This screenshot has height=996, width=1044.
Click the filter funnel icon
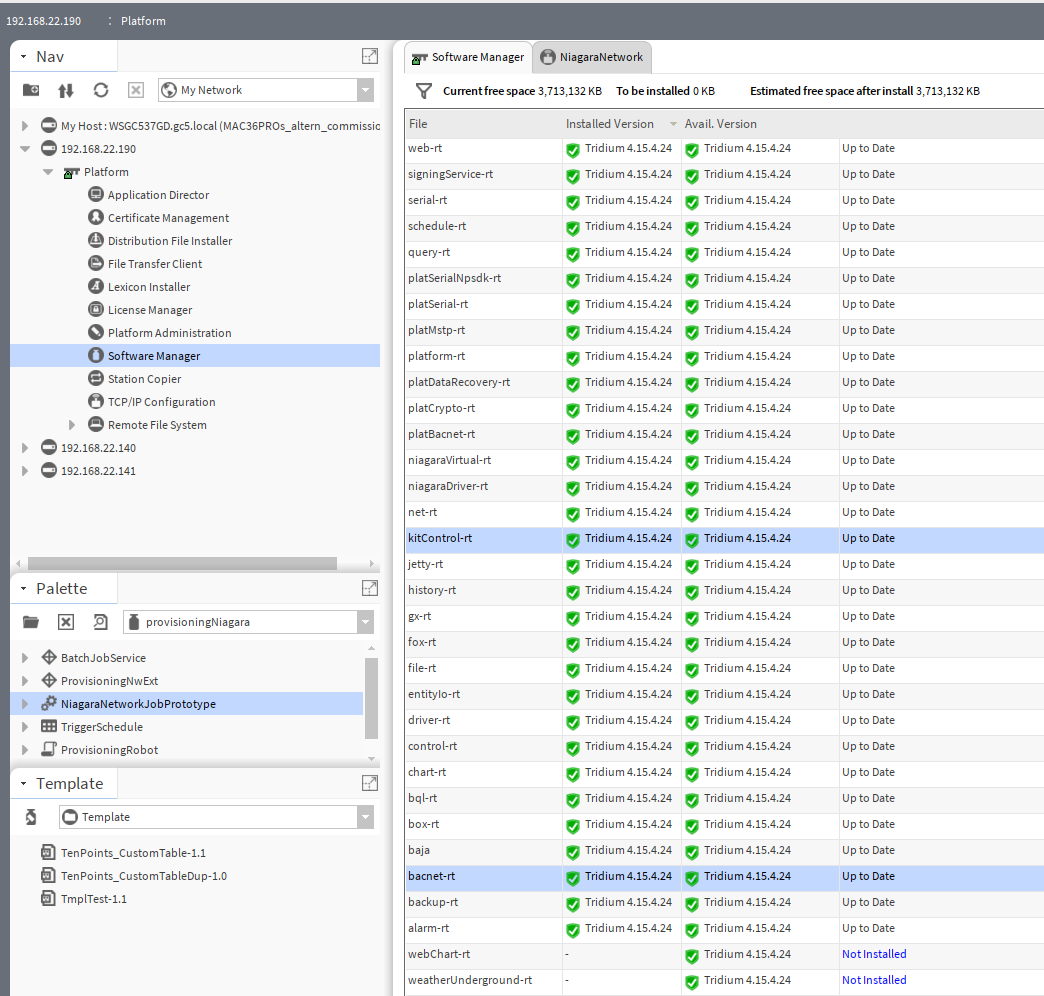point(423,91)
